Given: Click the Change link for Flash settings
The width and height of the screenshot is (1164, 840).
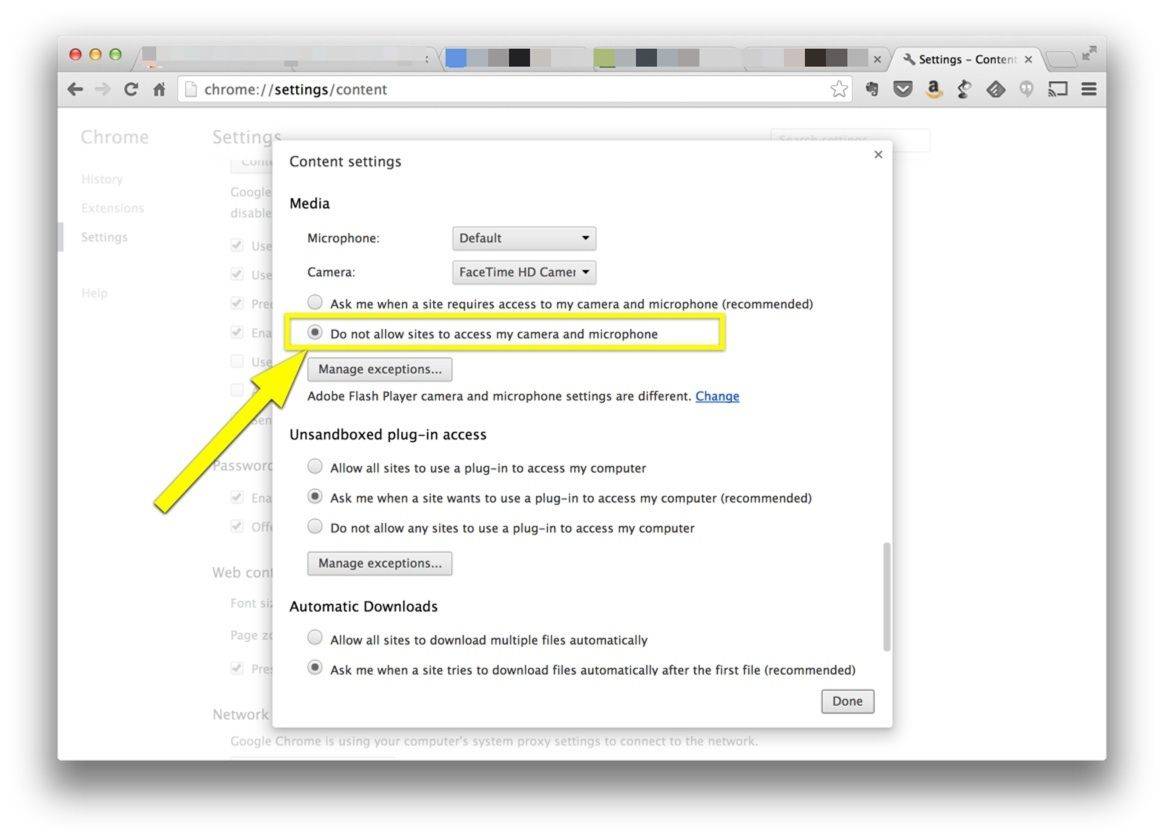Looking at the screenshot, I should point(717,396).
